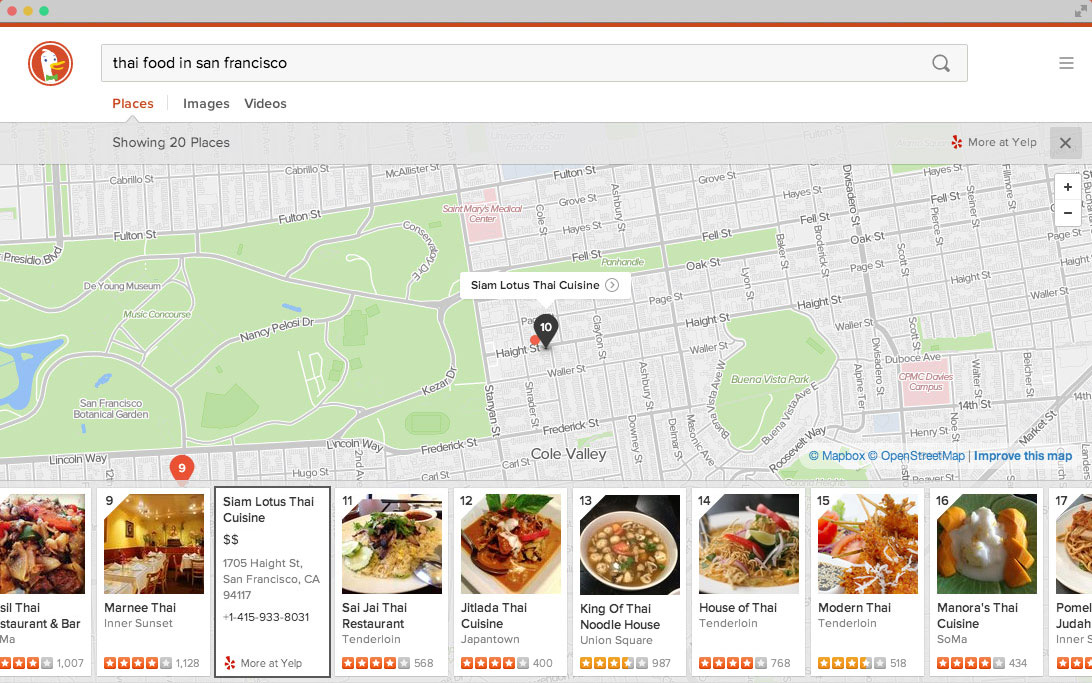Switch to the Videos tab

point(265,104)
